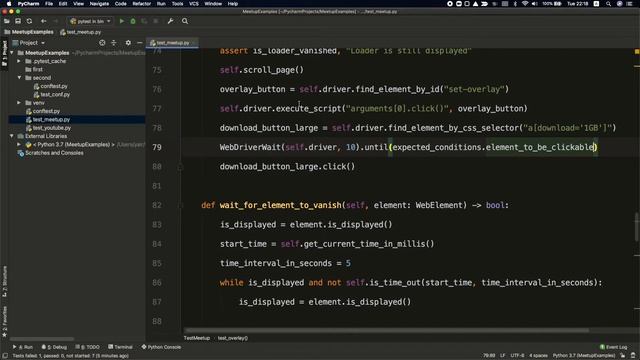The height and width of the screenshot is (360, 640).
Task: Expand the venv folder
Action: pyautogui.click(x=19, y=103)
